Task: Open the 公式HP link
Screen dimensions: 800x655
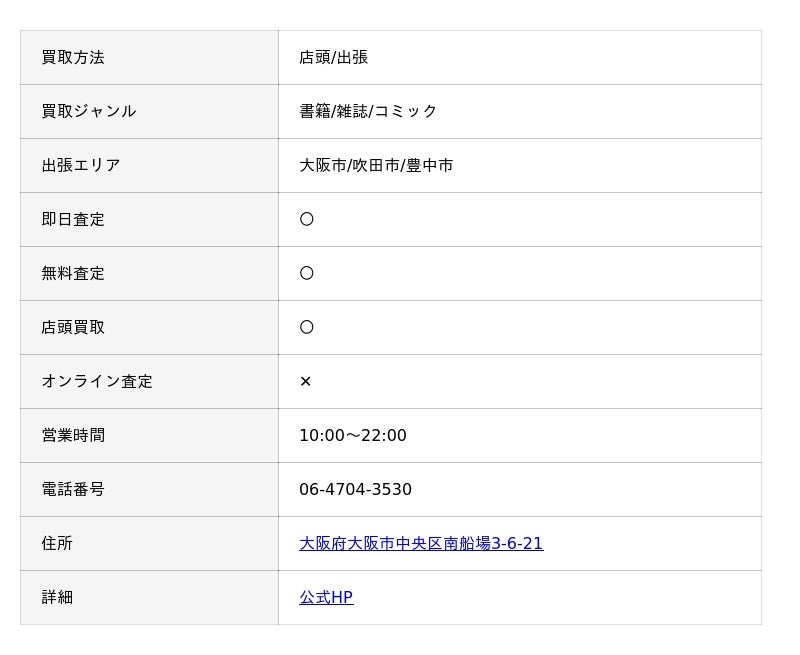Action: point(326,597)
